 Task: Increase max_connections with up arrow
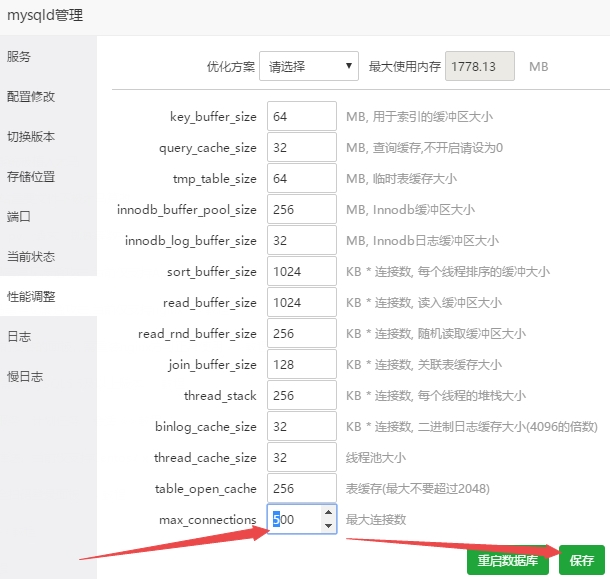pos(328,512)
